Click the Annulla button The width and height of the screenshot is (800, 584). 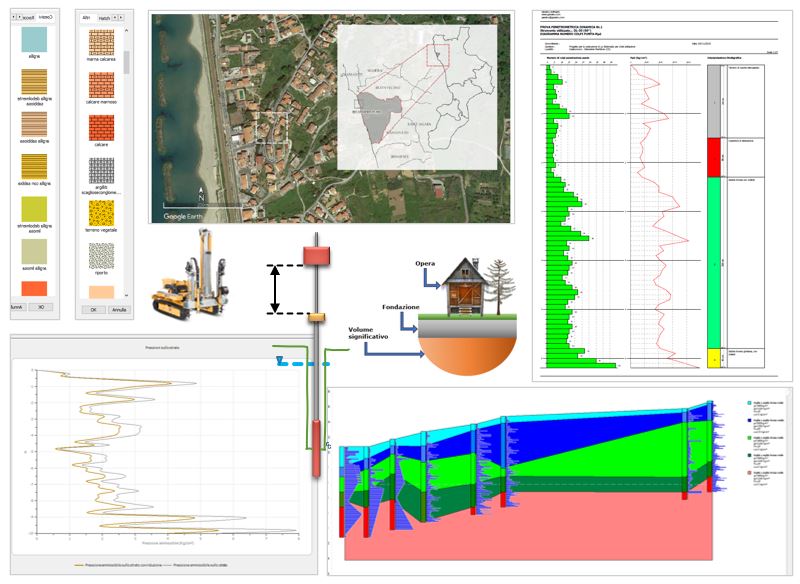118,310
